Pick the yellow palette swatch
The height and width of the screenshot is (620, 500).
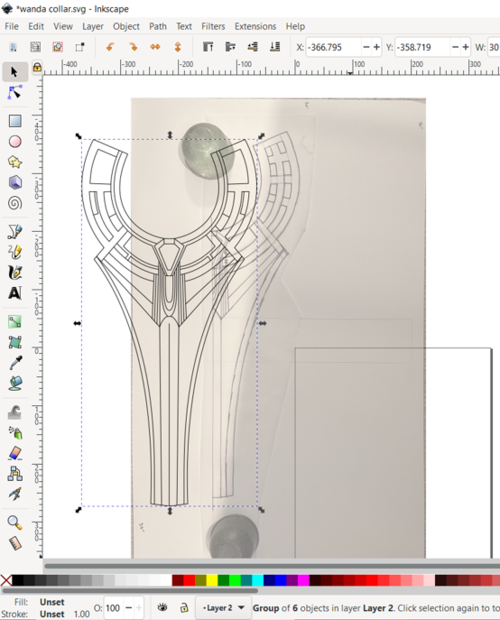[212, 580]
